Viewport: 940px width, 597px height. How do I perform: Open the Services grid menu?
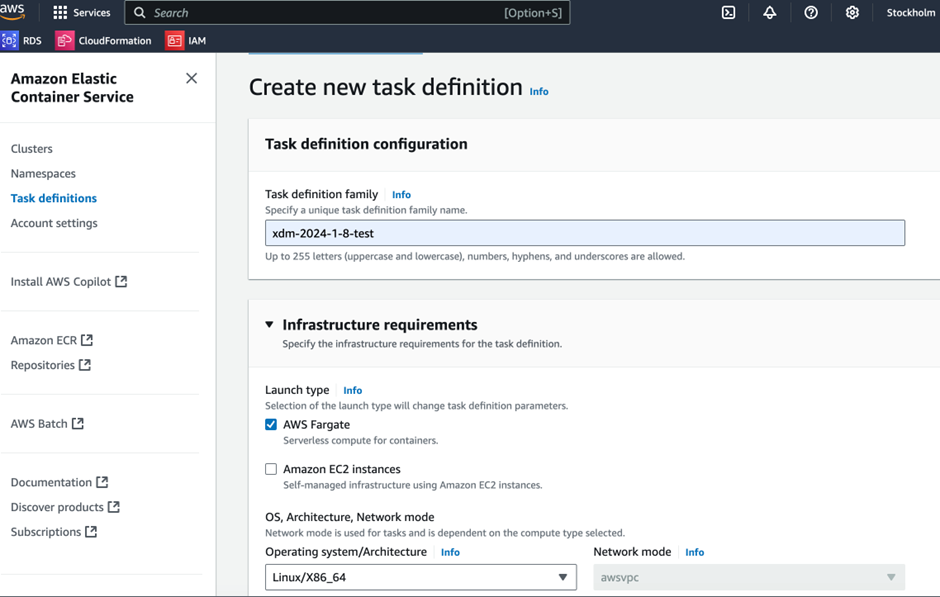tap(60, 13)
